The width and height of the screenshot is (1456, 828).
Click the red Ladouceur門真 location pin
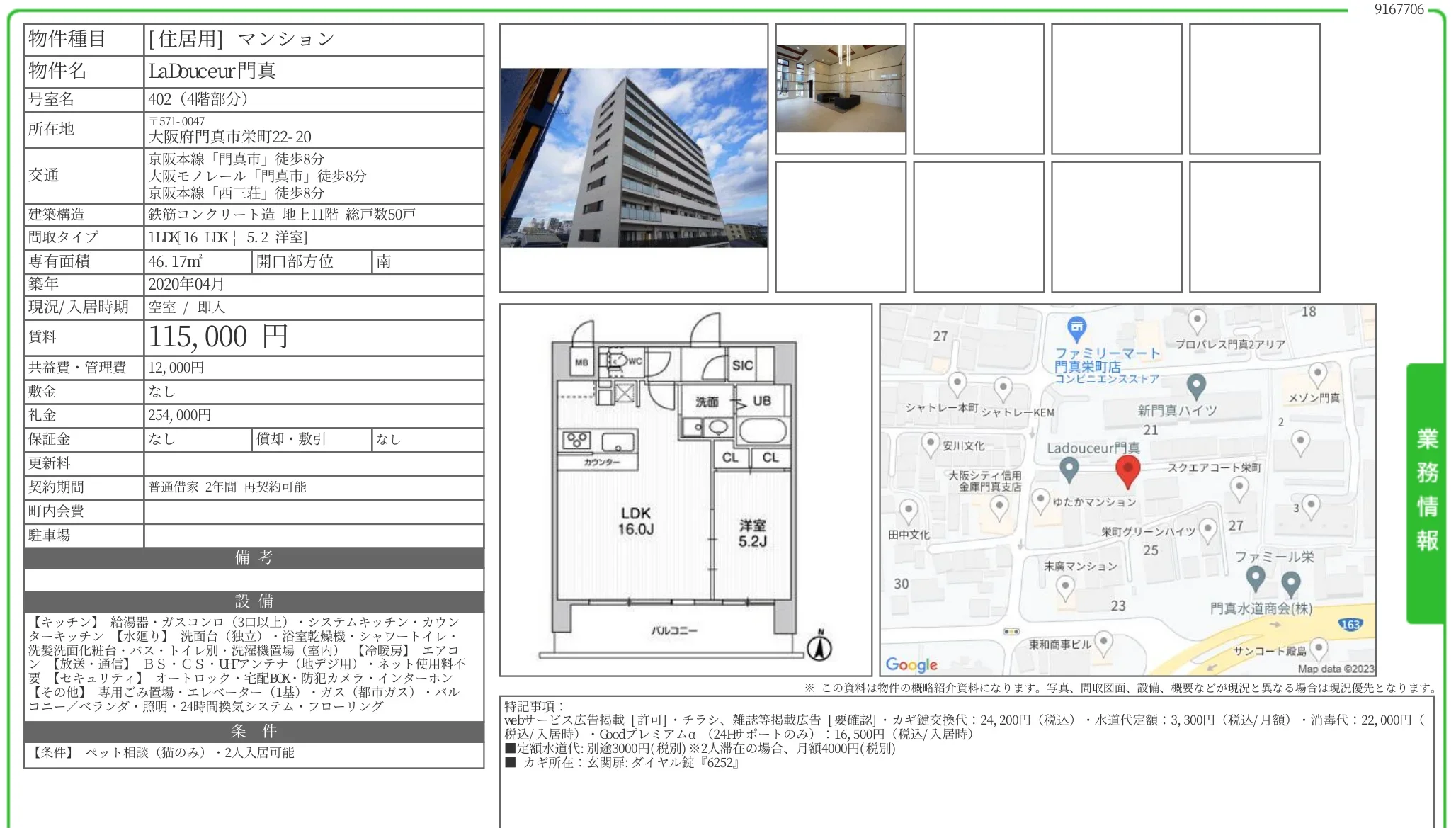point(1127,470)
